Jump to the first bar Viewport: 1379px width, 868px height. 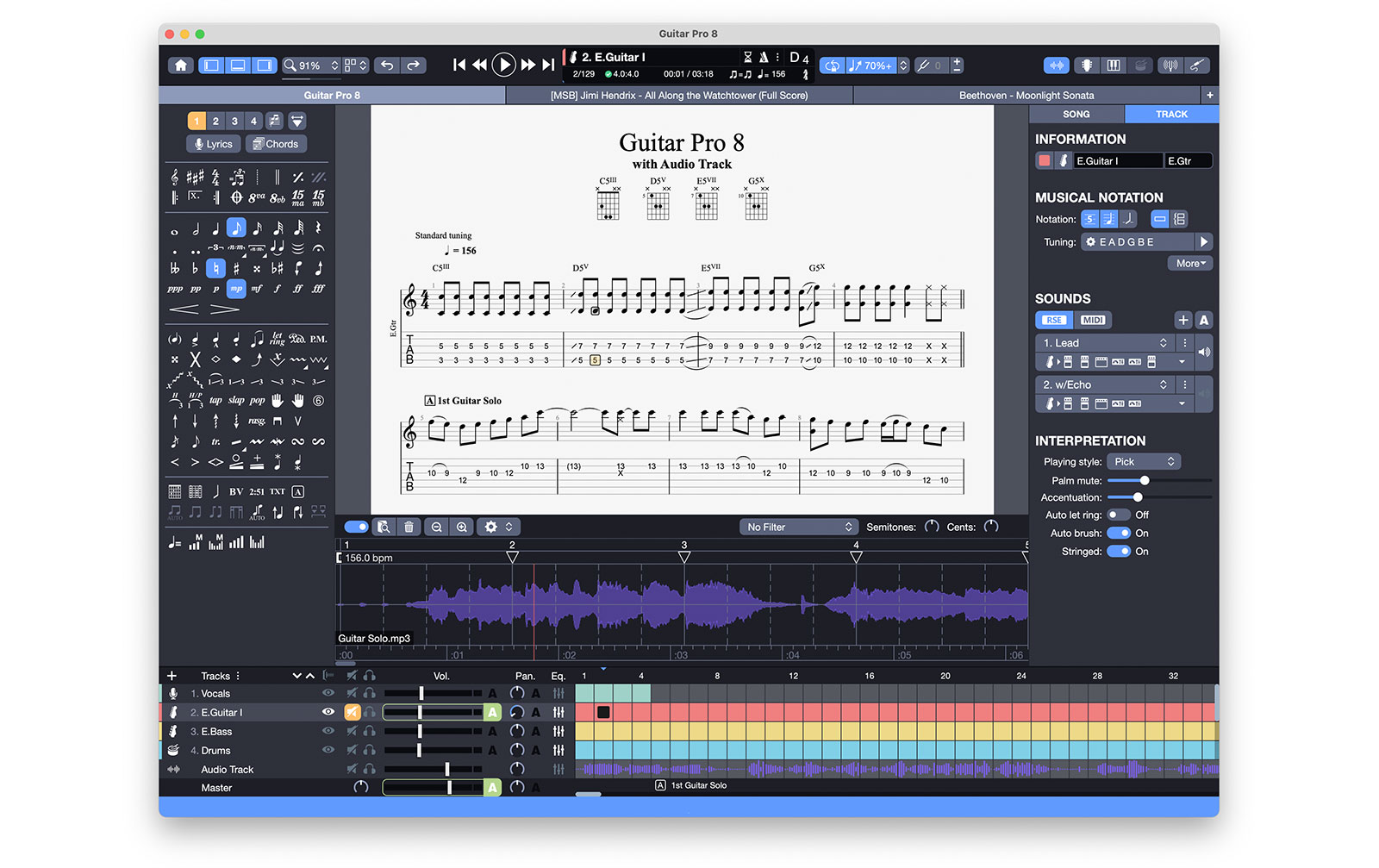[459, 65]
